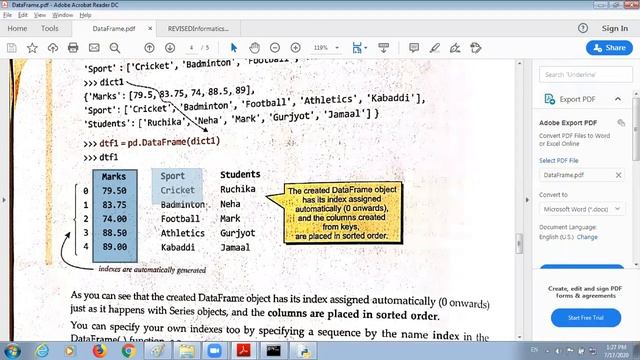Click the Save file icon
Screen dimensions: 640x360
[12, 48]
